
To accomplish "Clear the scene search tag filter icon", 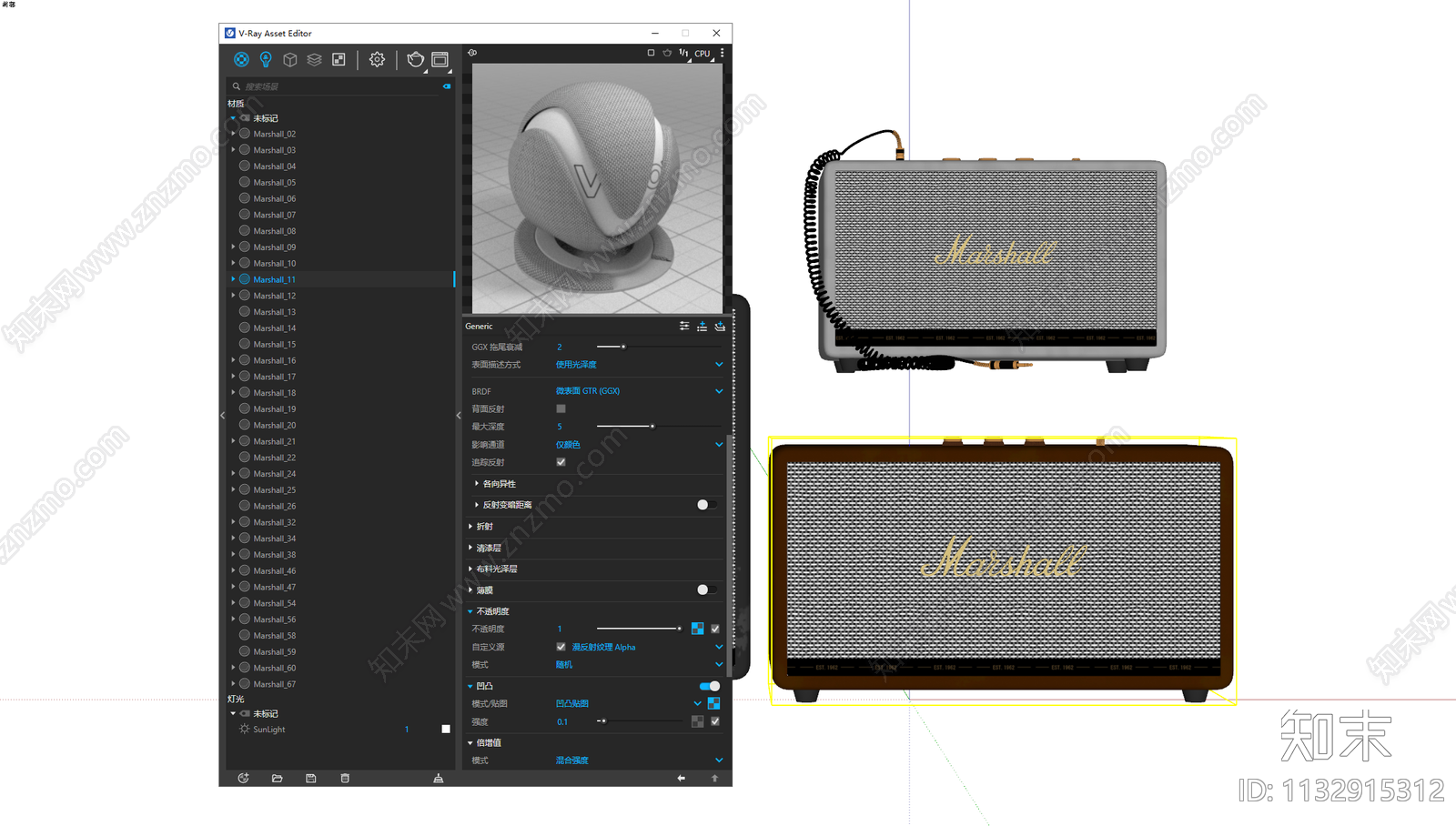I will coord(447,86).
